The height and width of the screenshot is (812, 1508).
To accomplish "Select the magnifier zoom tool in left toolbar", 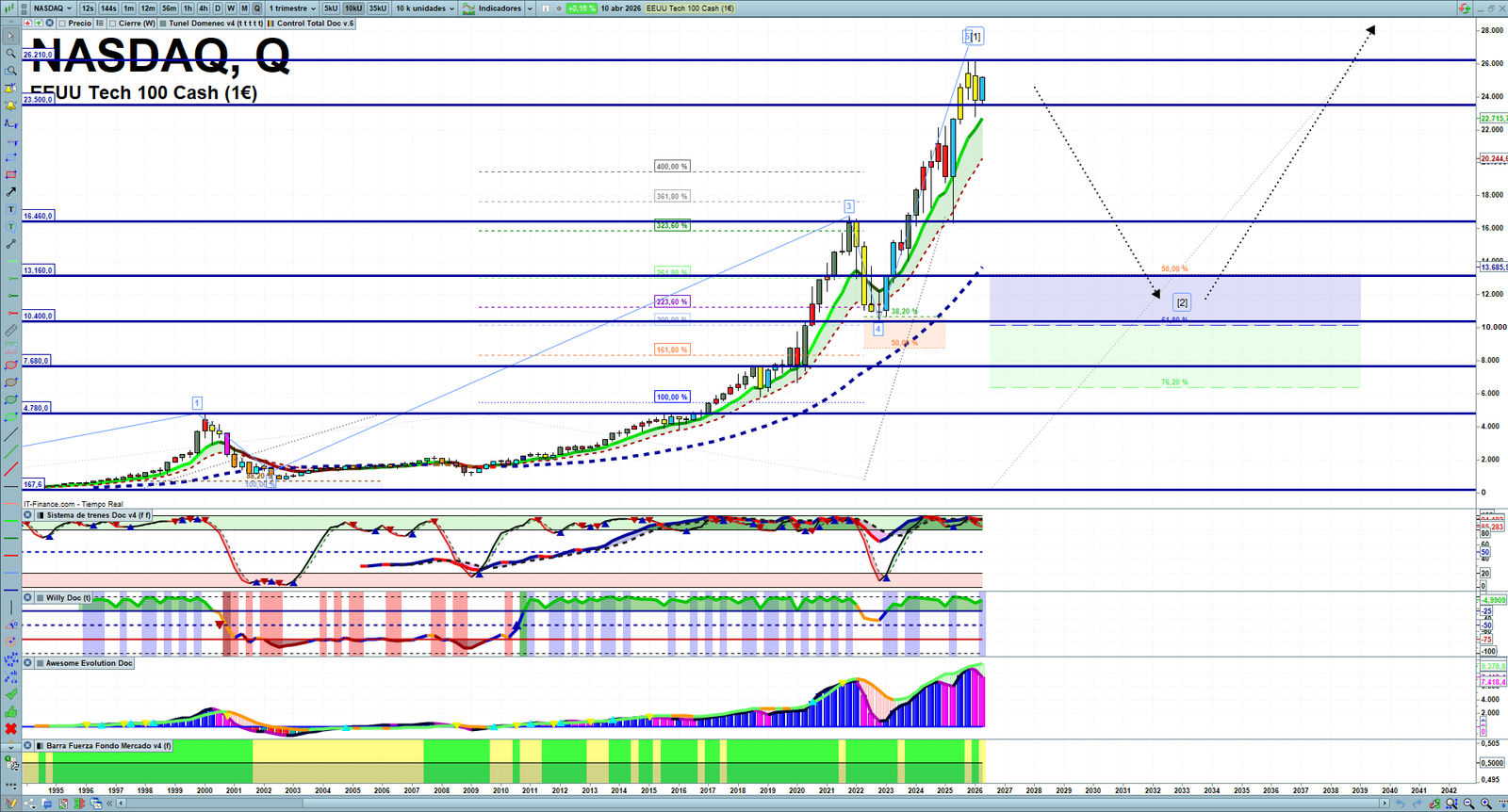I will [11, 54].
